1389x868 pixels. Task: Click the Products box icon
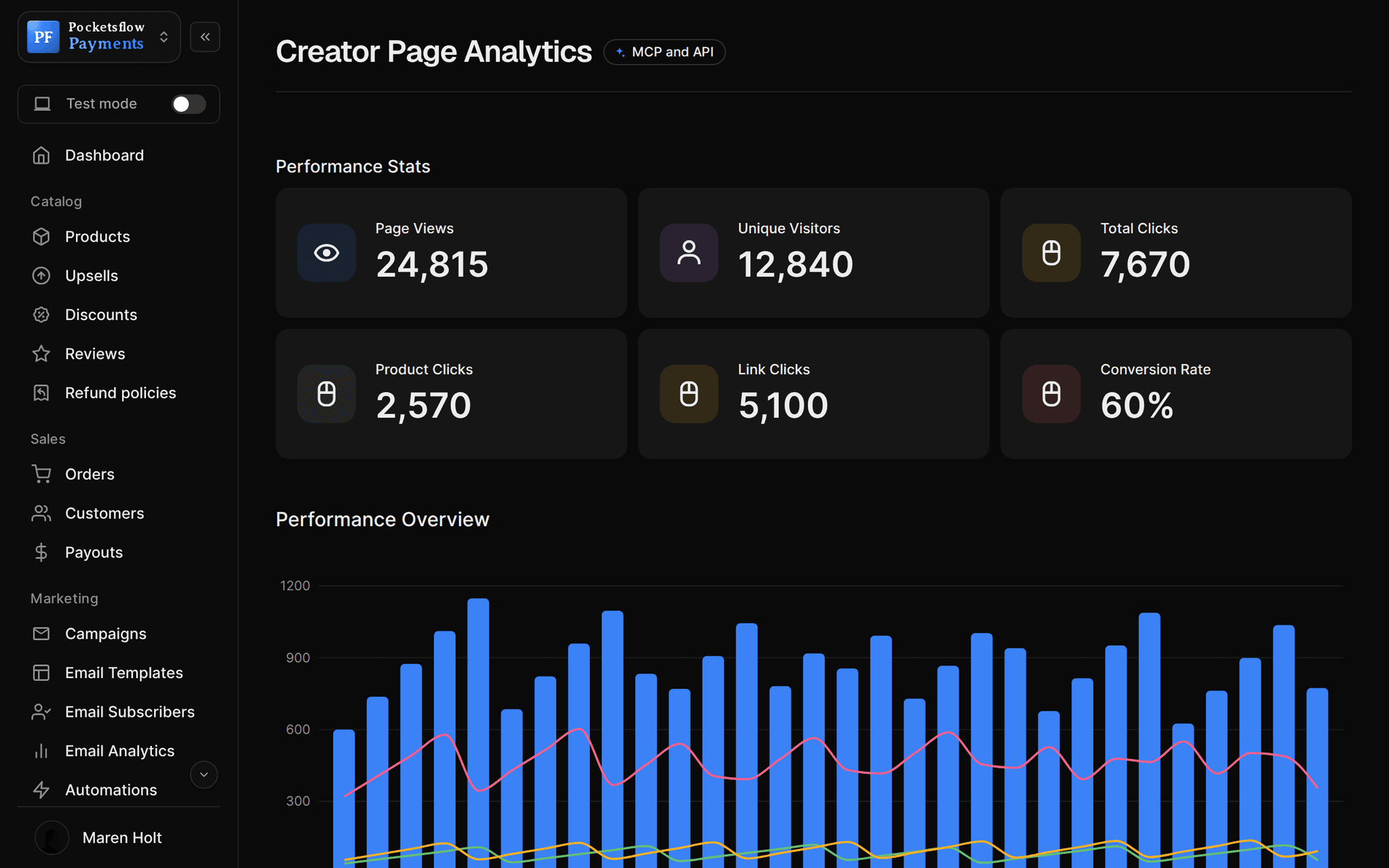[x=41, y=237]
